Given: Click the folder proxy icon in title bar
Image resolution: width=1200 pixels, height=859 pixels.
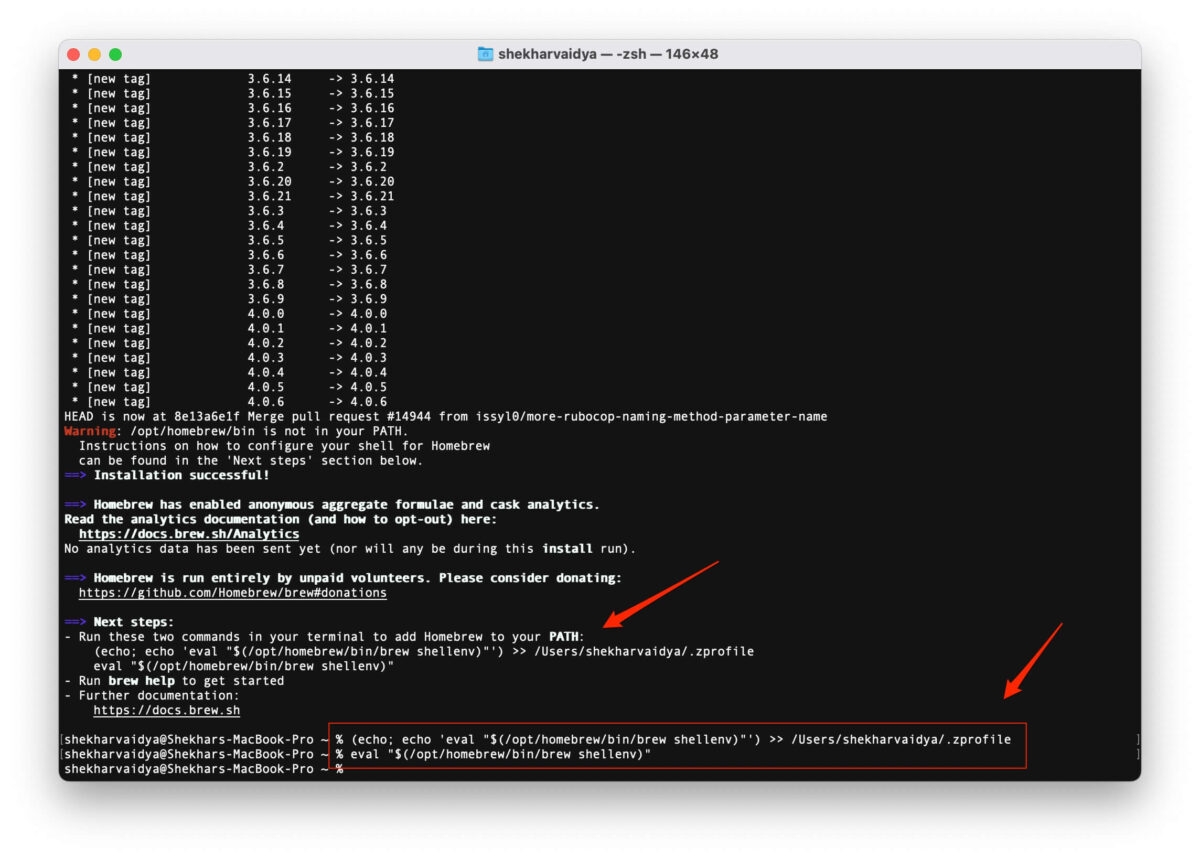Looking at the screenshot, I should point(485,54).
